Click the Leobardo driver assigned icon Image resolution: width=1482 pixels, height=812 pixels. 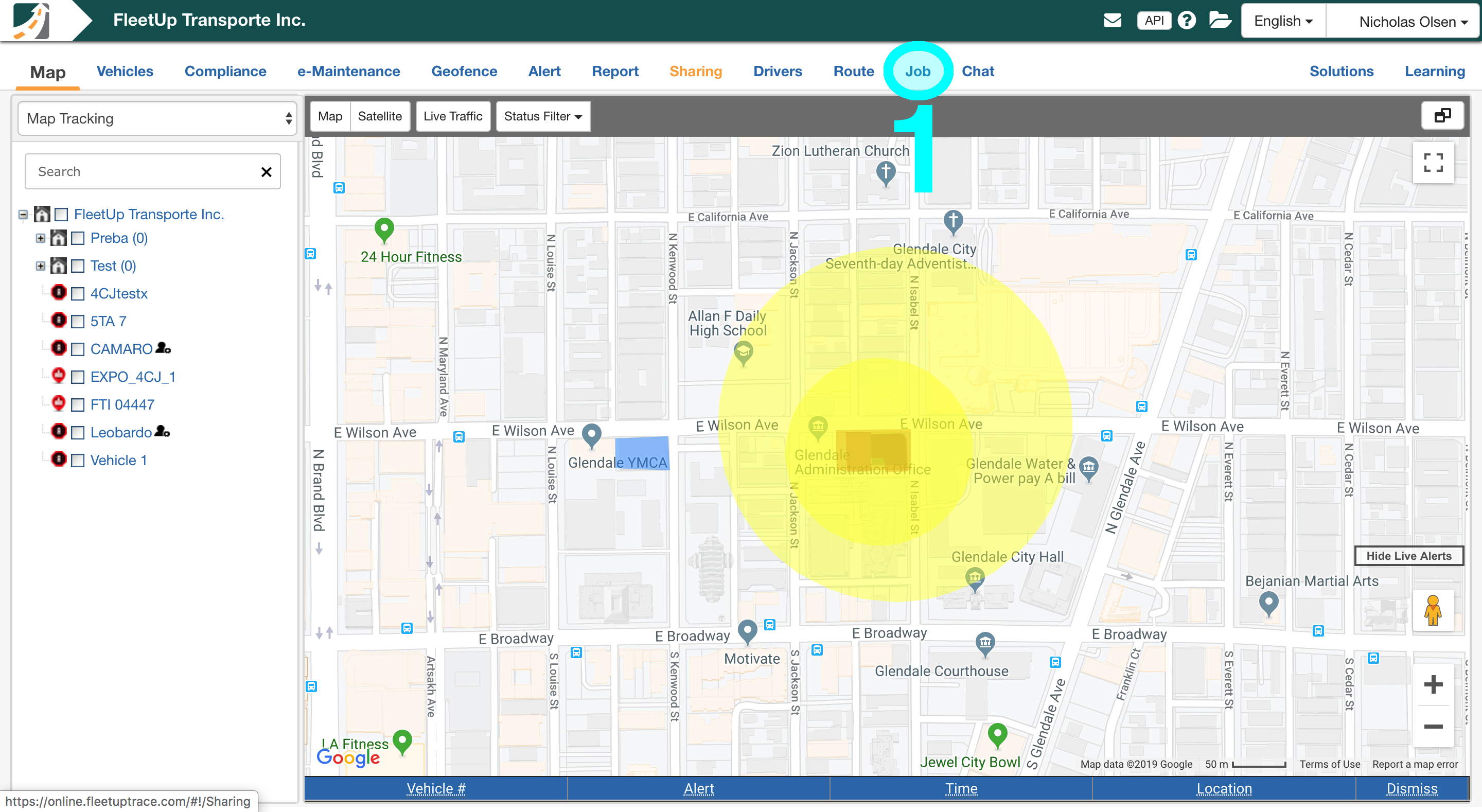click(x=162, y=431)
